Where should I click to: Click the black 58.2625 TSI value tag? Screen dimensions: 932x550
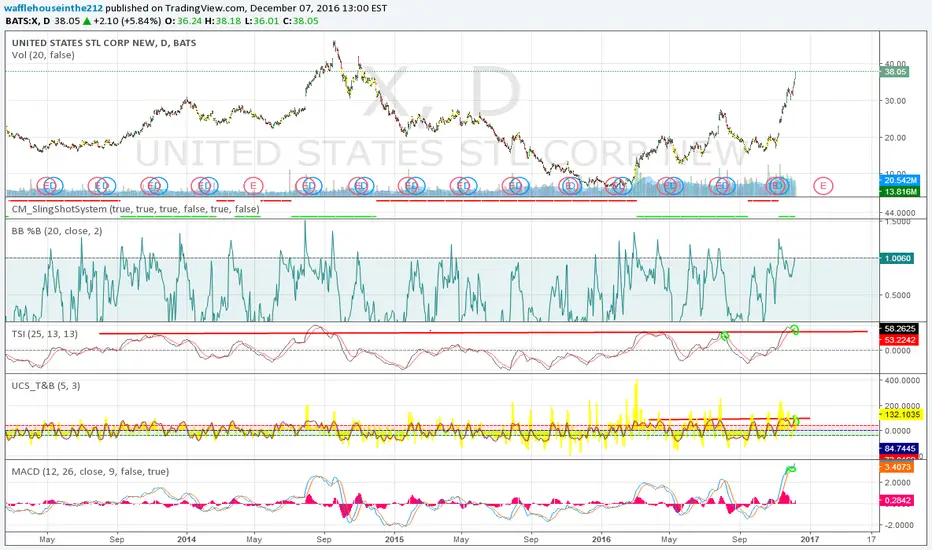900,328
